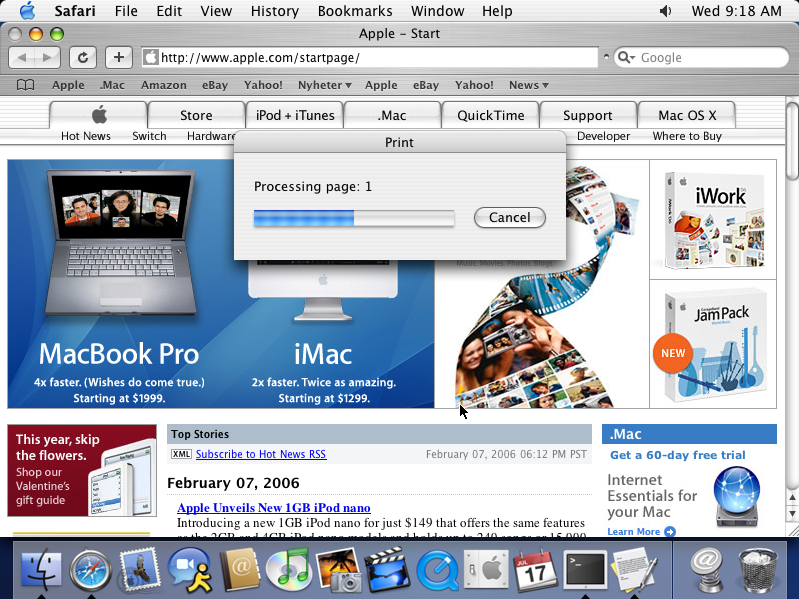Open the Help menu
799x599 pixels.
(497, 11)
